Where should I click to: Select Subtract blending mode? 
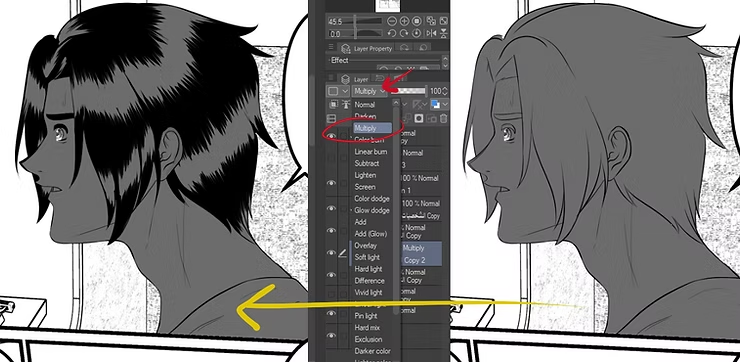coord(367,163)
